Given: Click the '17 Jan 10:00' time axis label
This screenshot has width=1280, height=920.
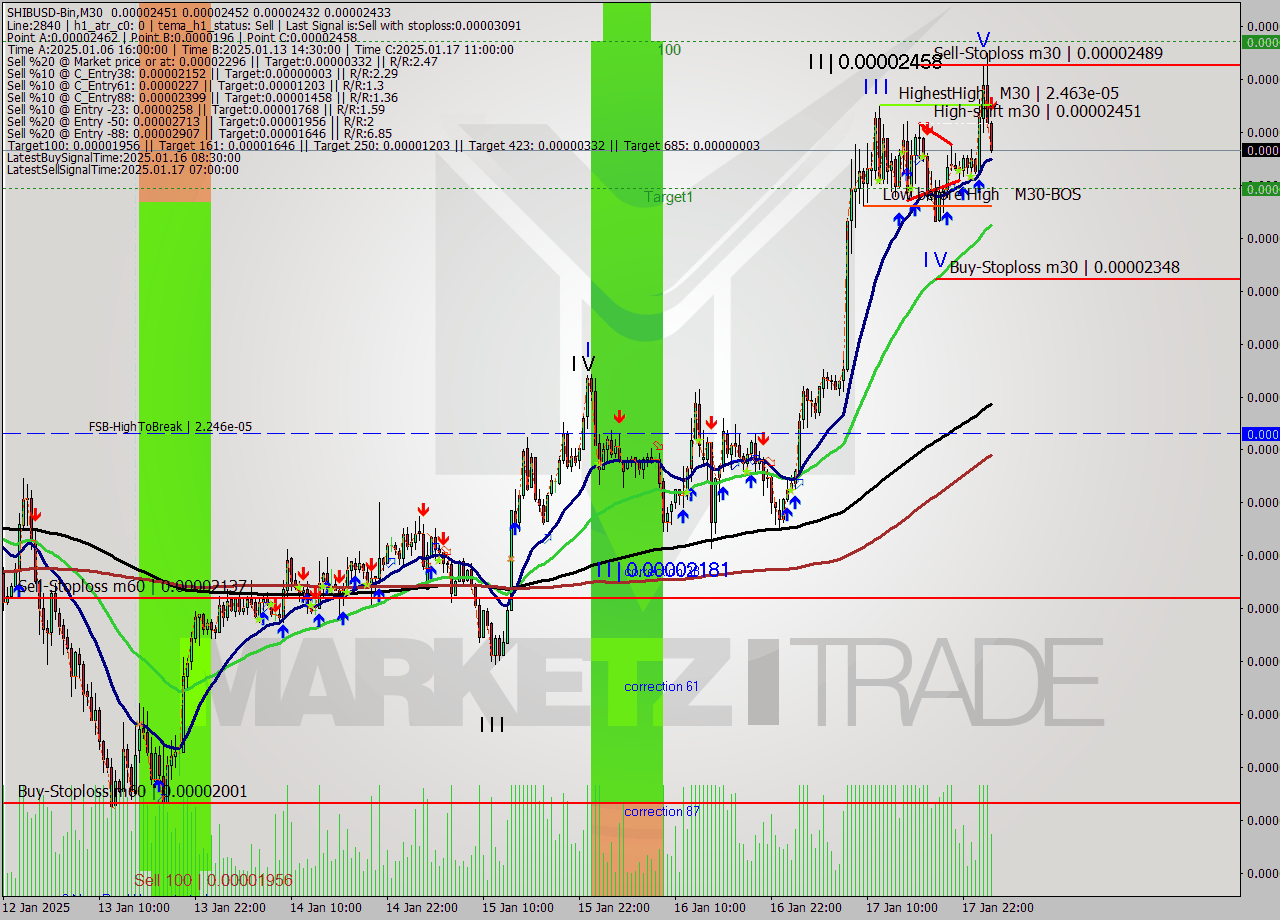Looking at the screenshot, I should pyautogui.click(x=902, y=908).
